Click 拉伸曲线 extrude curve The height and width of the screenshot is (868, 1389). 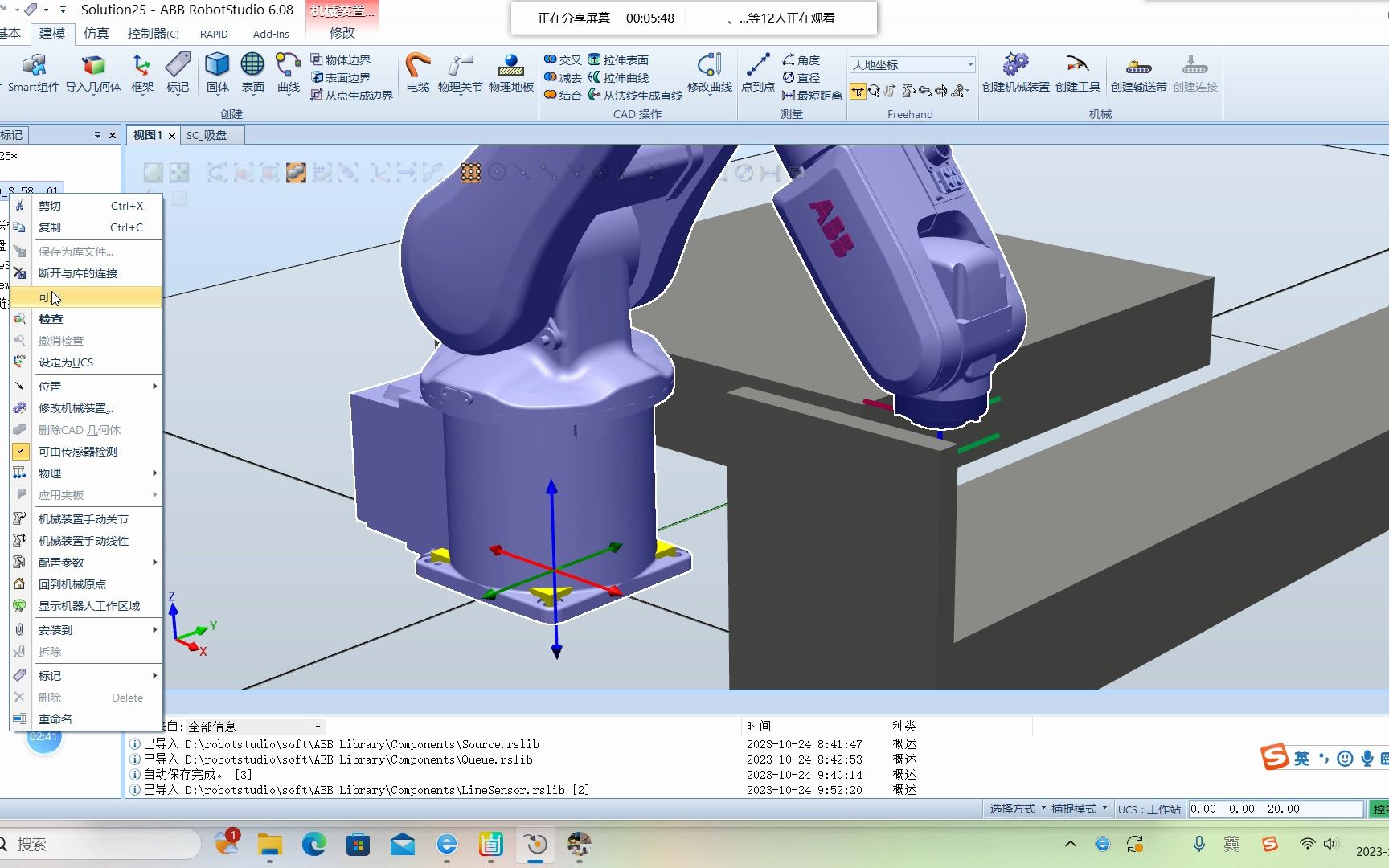618,78
